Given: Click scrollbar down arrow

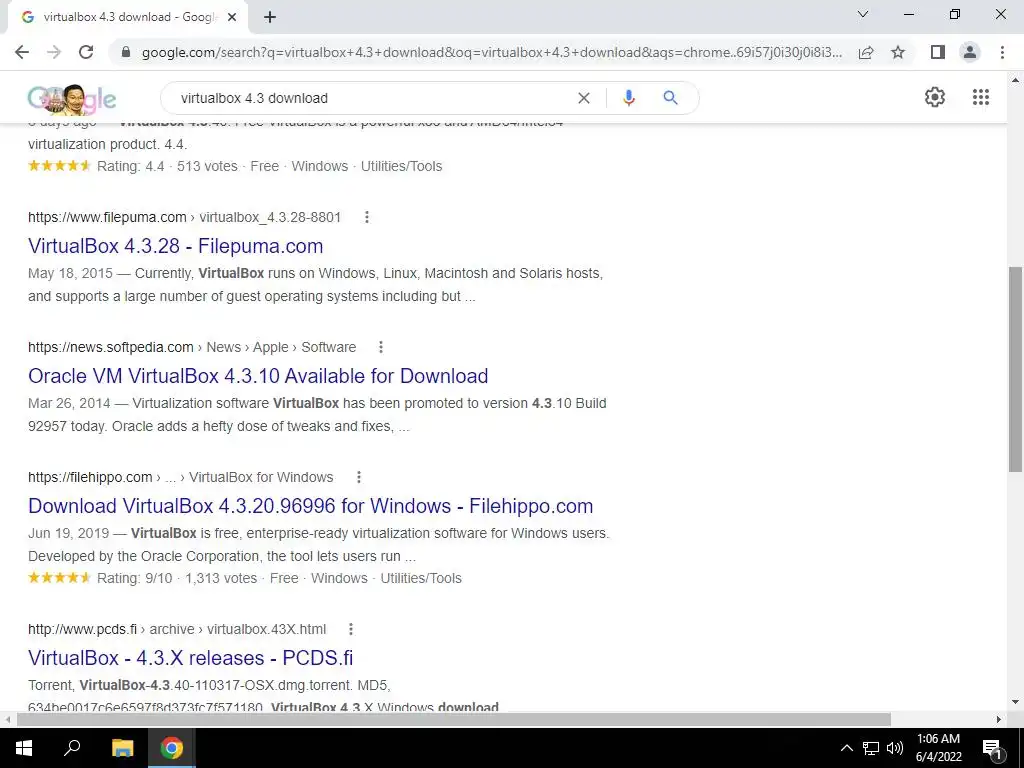Looking at the screenshot, I should click(1015, 702).
